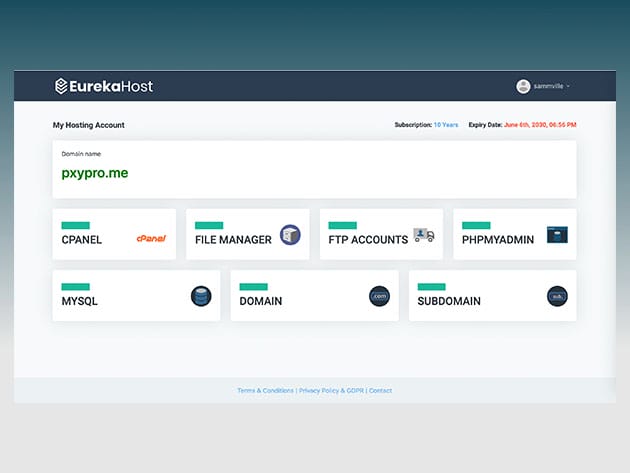Visit the Privacy Policy & GDPR link

tap(331, 390)
